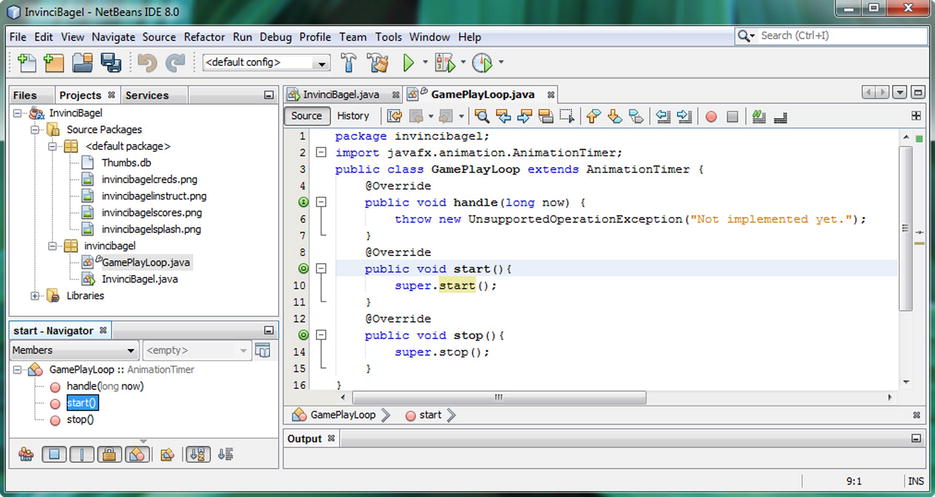Screen dimensions: 935x497
Task: Click Toggle Rectangular Selection icon
Action: click(567, 116)
